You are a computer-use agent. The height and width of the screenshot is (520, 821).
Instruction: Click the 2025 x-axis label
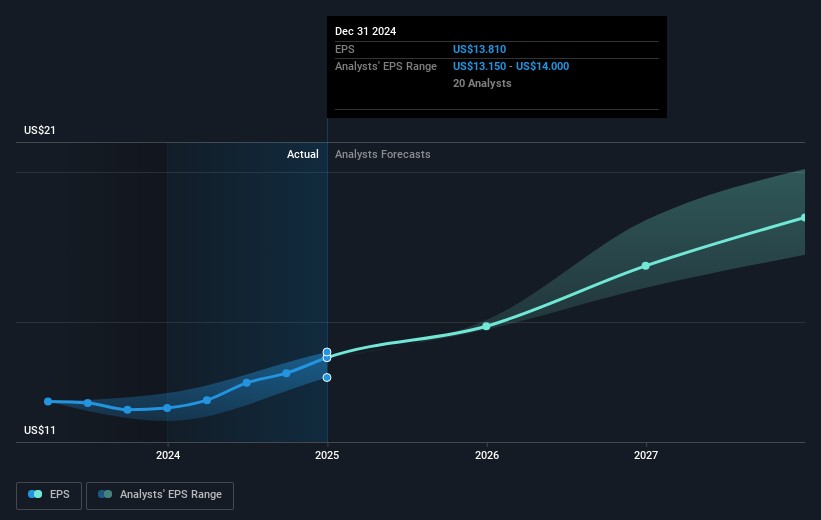tap(327, 457)
